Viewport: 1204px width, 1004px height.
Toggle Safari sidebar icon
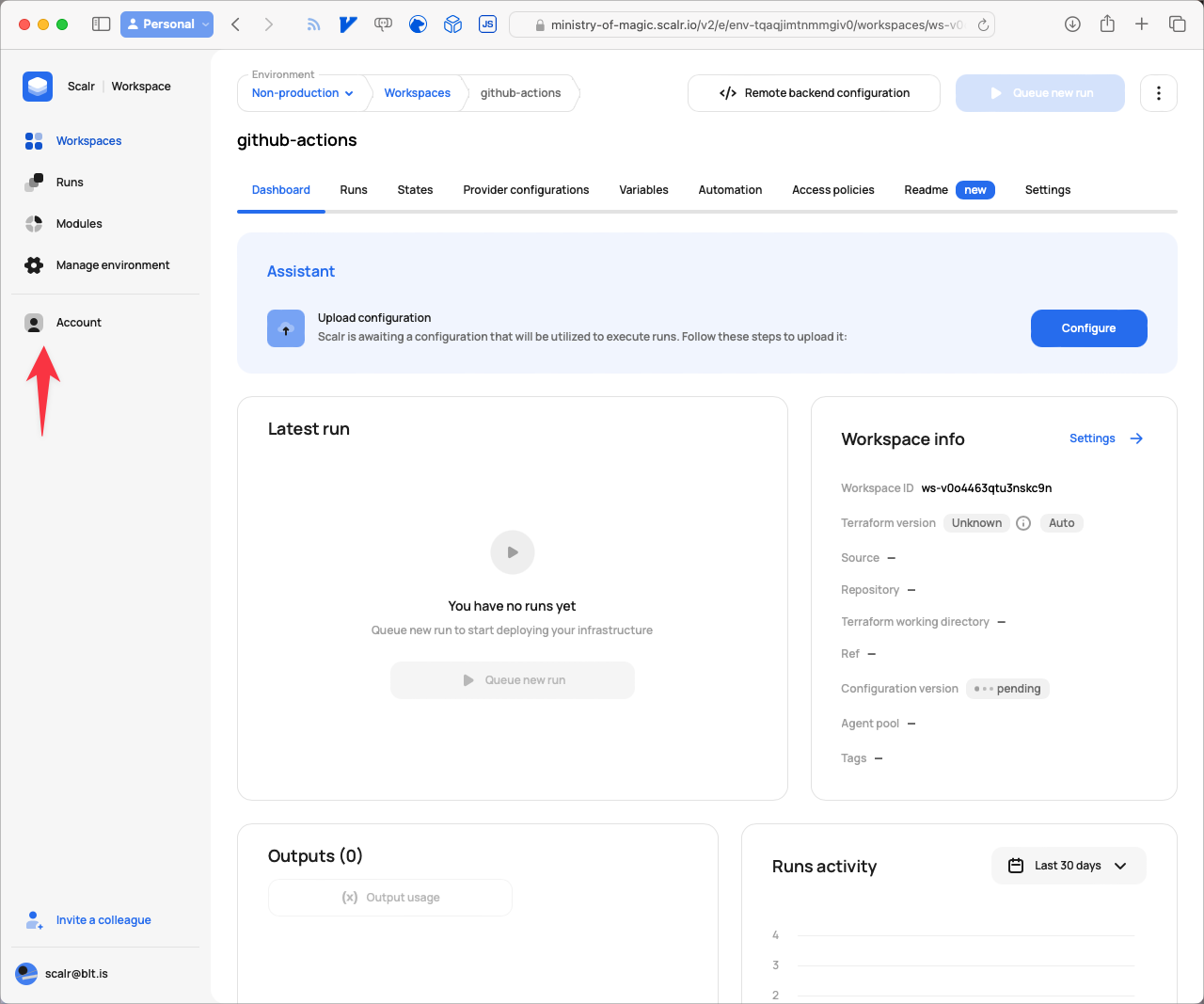pos(101,24)
